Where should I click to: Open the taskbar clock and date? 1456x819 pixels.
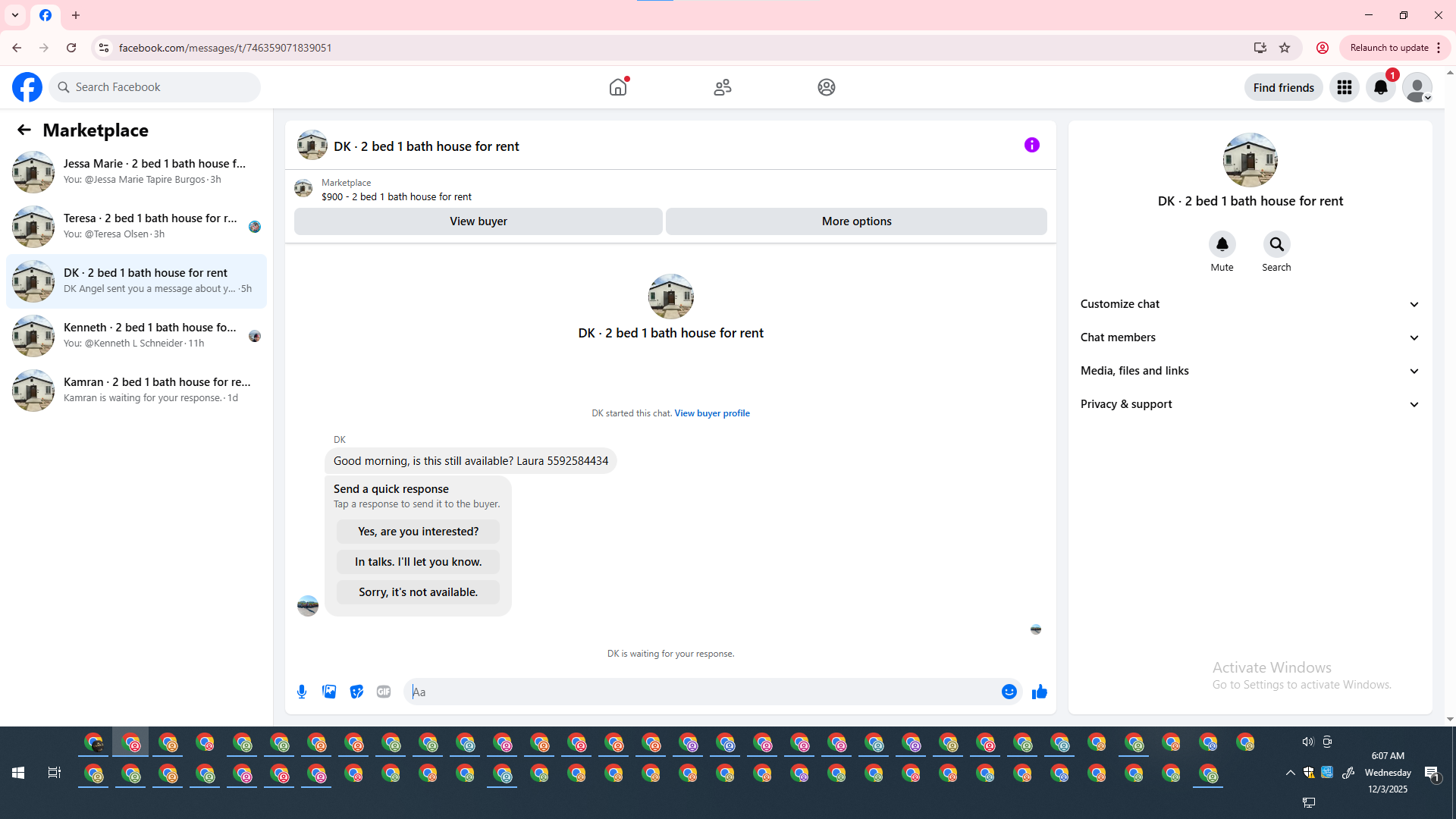[1388, 773]
